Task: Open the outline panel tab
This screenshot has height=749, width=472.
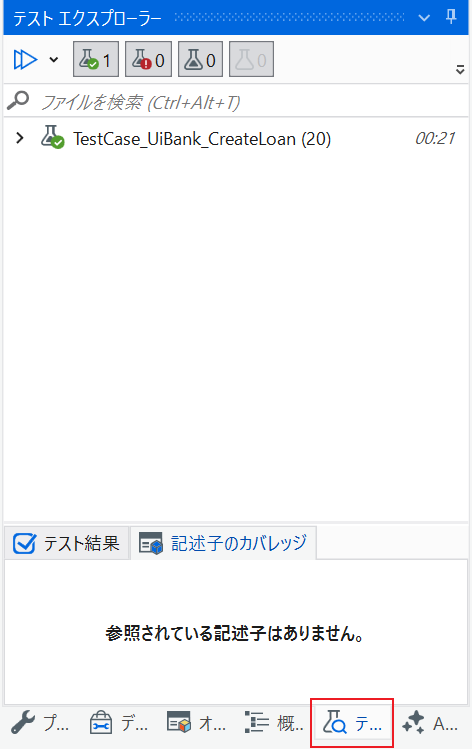Action: click(x=274, y=722)
